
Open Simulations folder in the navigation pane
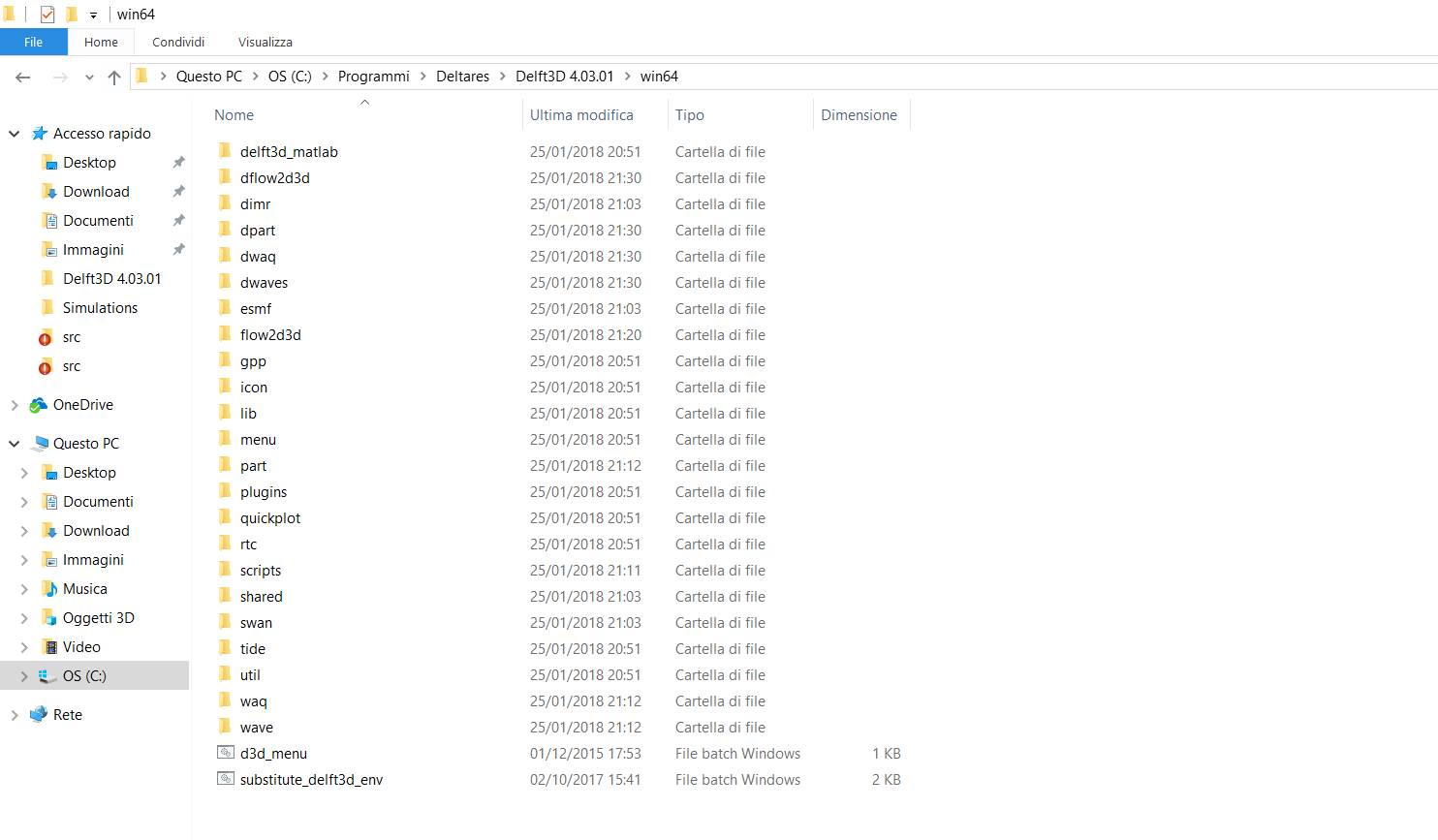[100, 308]
